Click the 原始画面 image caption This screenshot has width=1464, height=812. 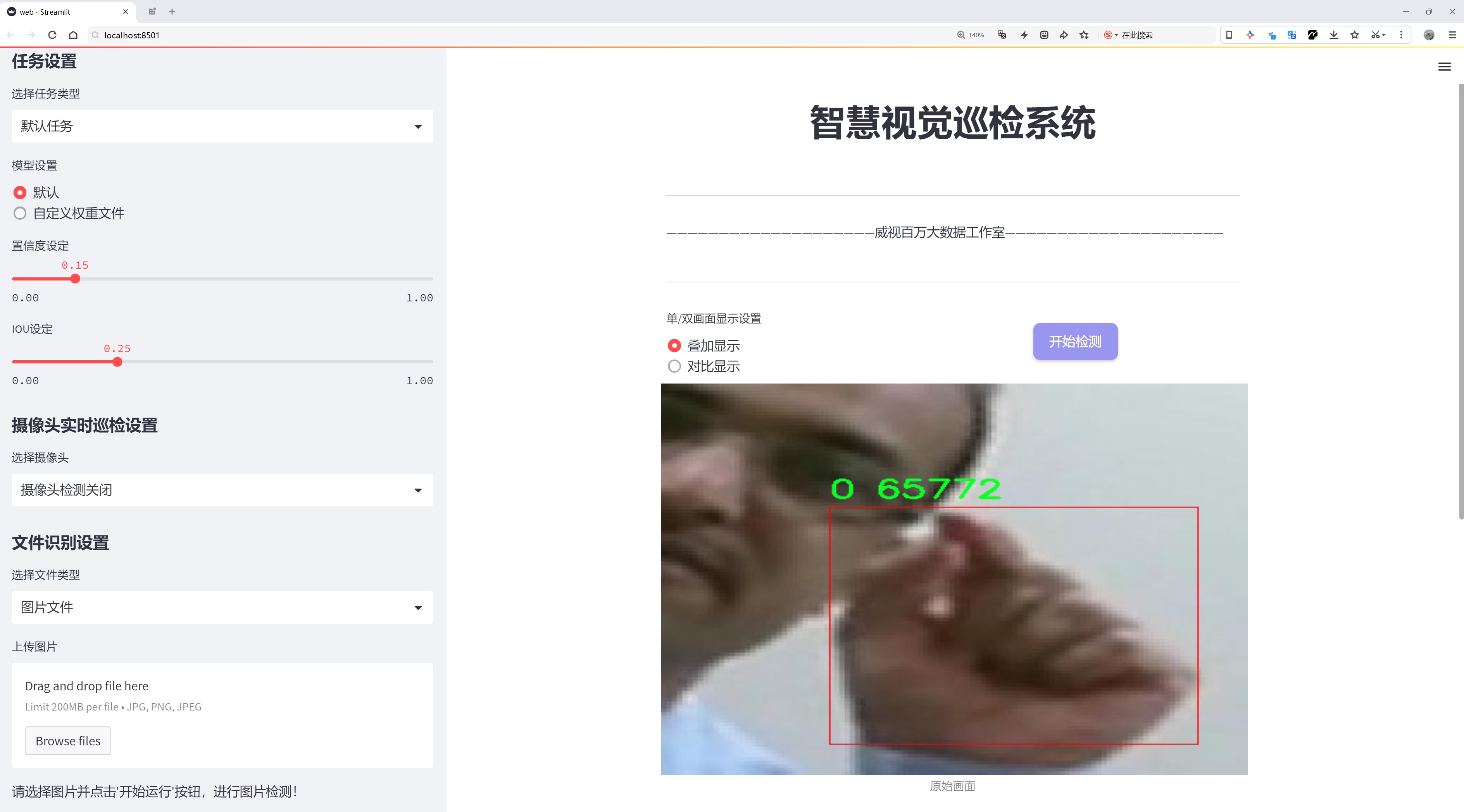[x=952, y=786]
